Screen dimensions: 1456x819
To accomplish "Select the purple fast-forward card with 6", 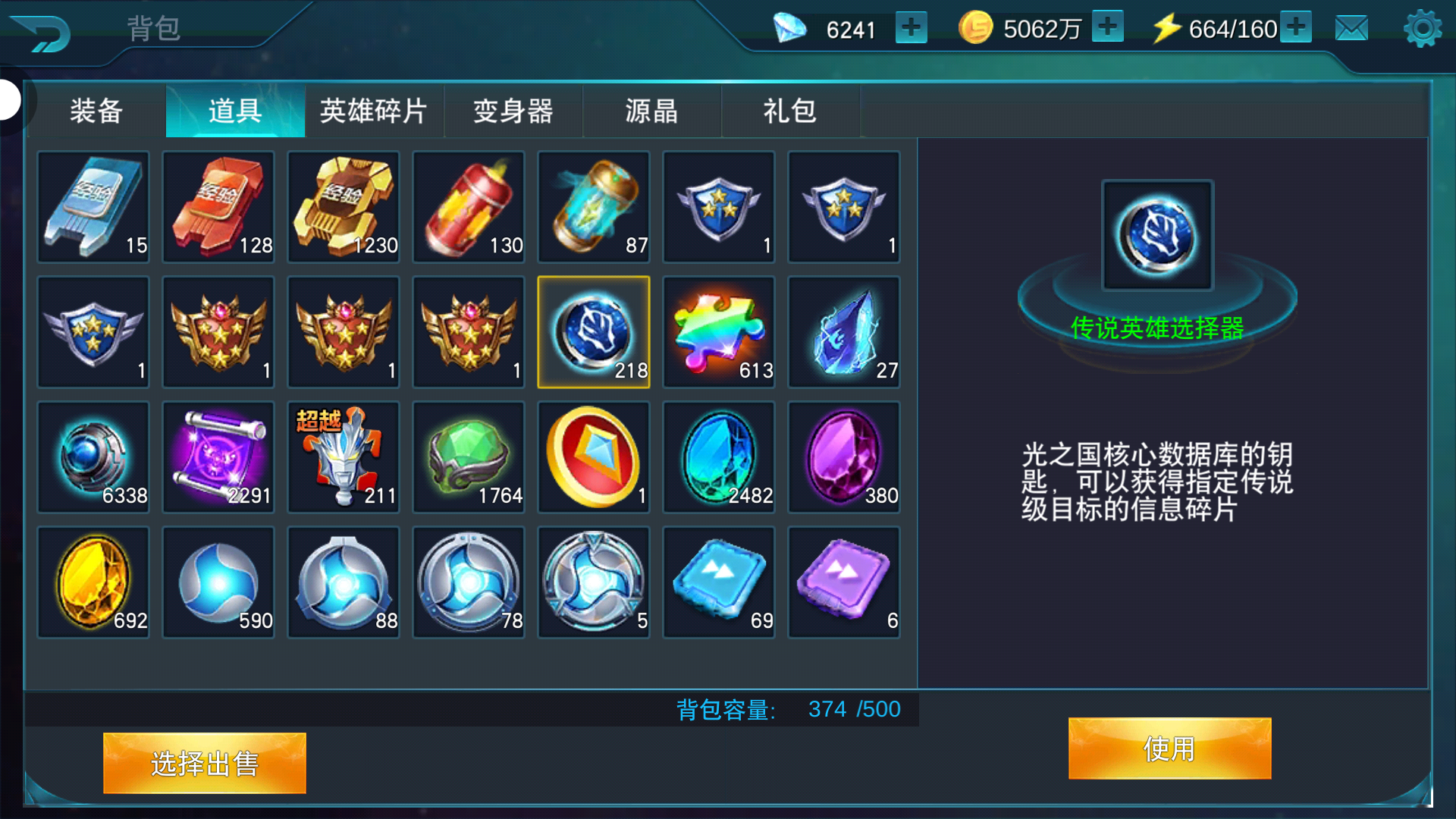I will click(844, 582).
